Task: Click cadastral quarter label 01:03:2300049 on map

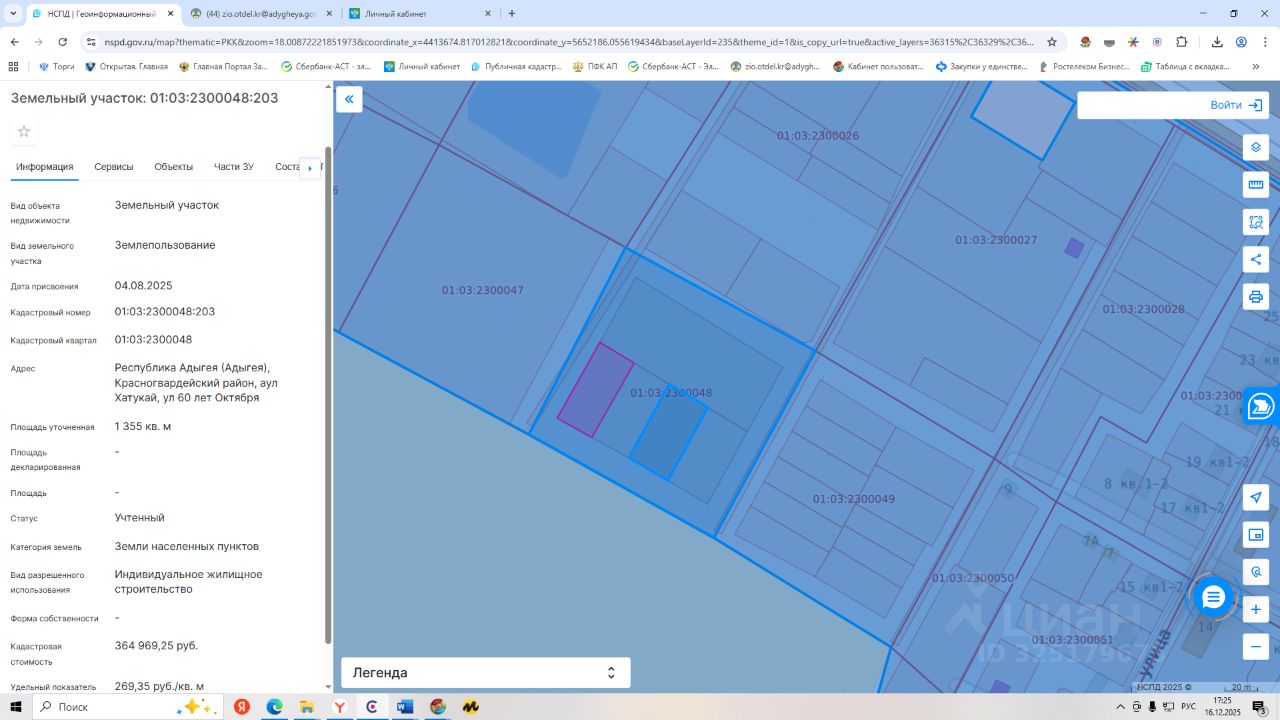Action: tap(854, 499)
